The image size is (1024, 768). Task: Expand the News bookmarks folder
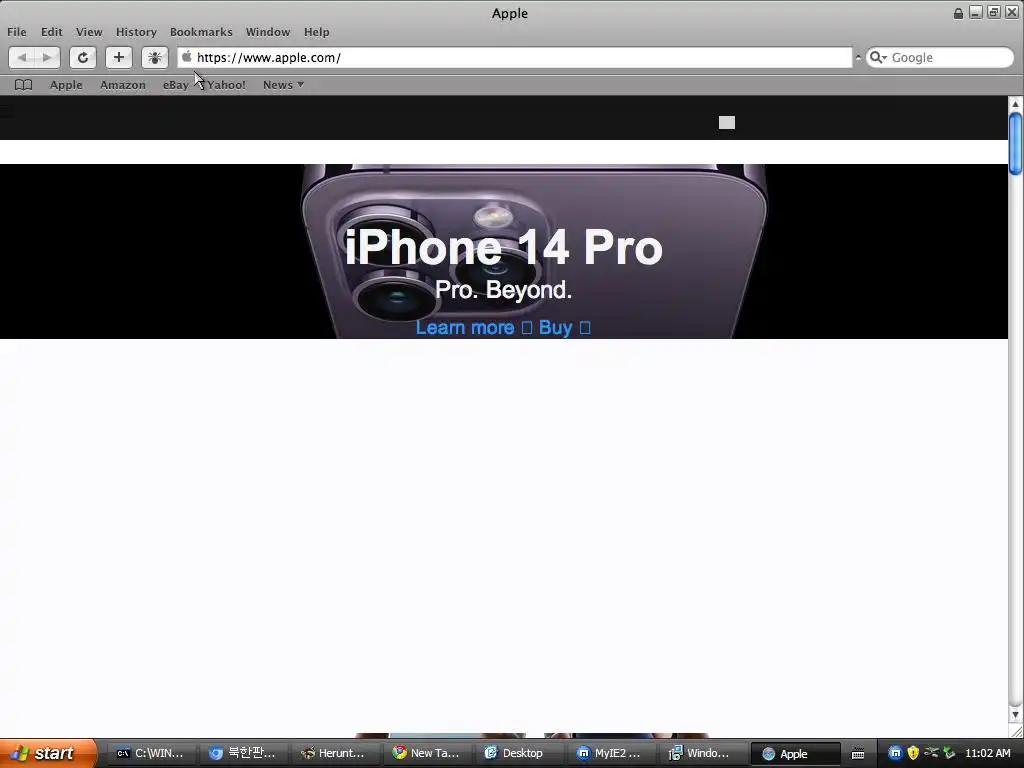pos(283,85)
